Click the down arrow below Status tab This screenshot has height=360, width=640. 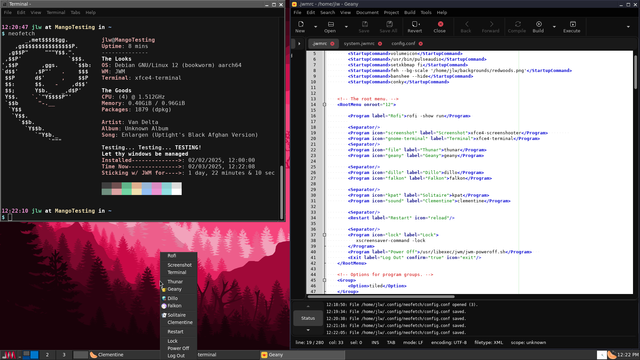click(308, 330)
